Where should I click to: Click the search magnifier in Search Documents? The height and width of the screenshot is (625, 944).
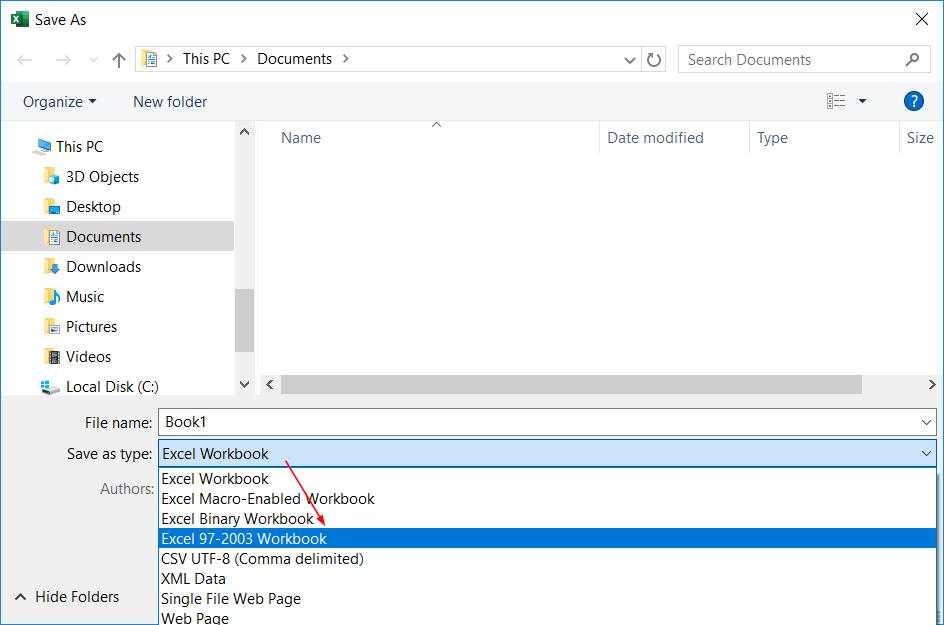click(911, 60)
